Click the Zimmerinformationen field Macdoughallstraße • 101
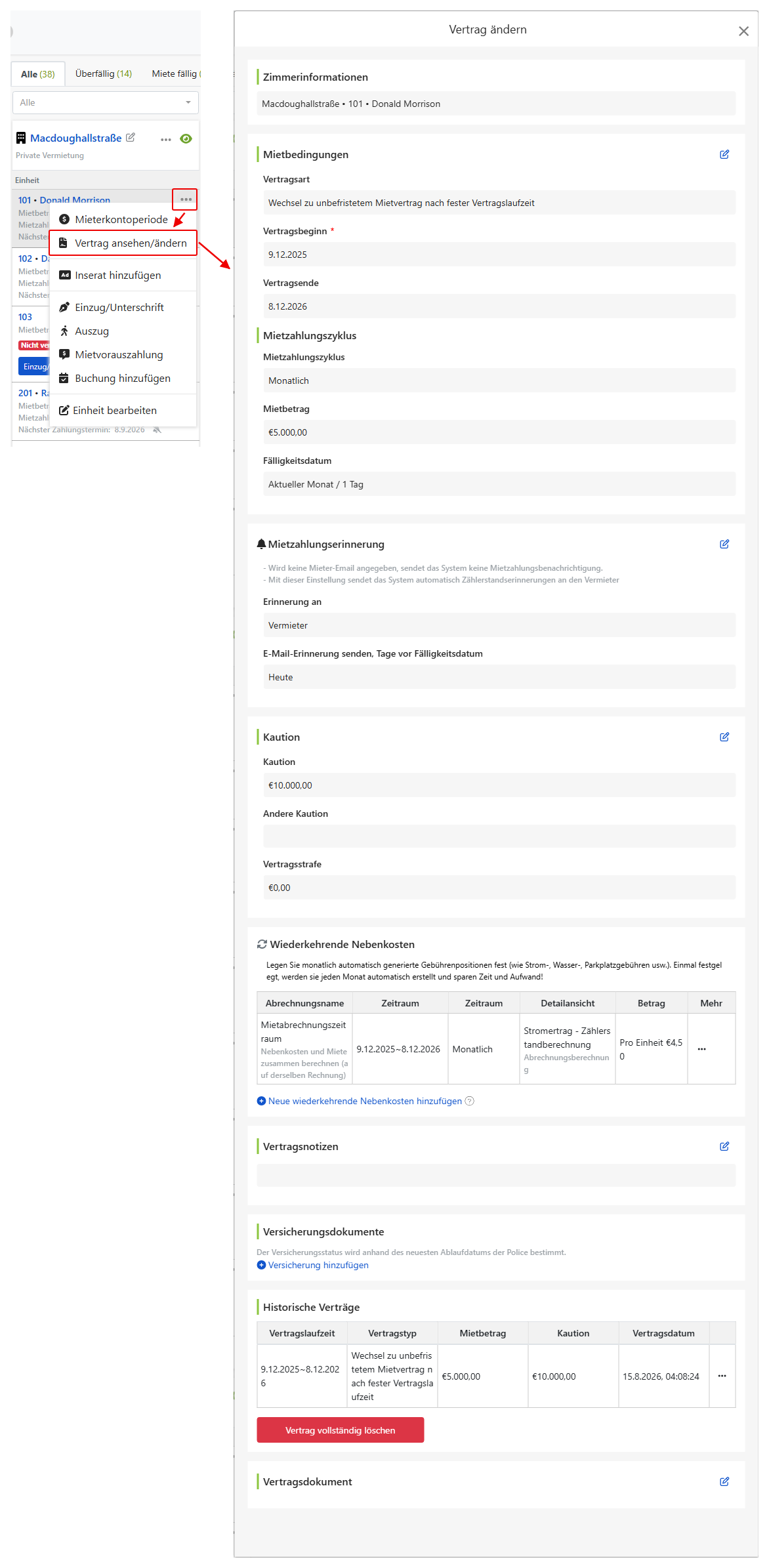This screenshot has width=769, height=1568. tap(496, 104)
